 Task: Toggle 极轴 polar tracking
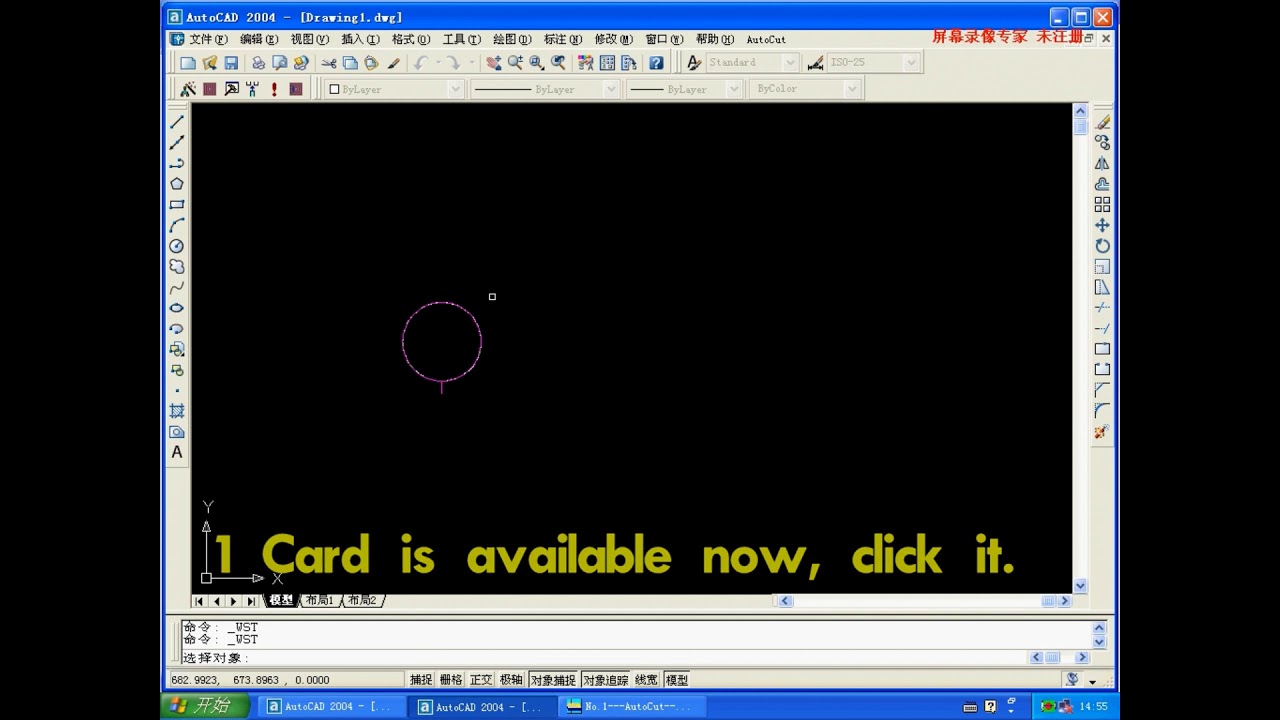tap(511, 680)
